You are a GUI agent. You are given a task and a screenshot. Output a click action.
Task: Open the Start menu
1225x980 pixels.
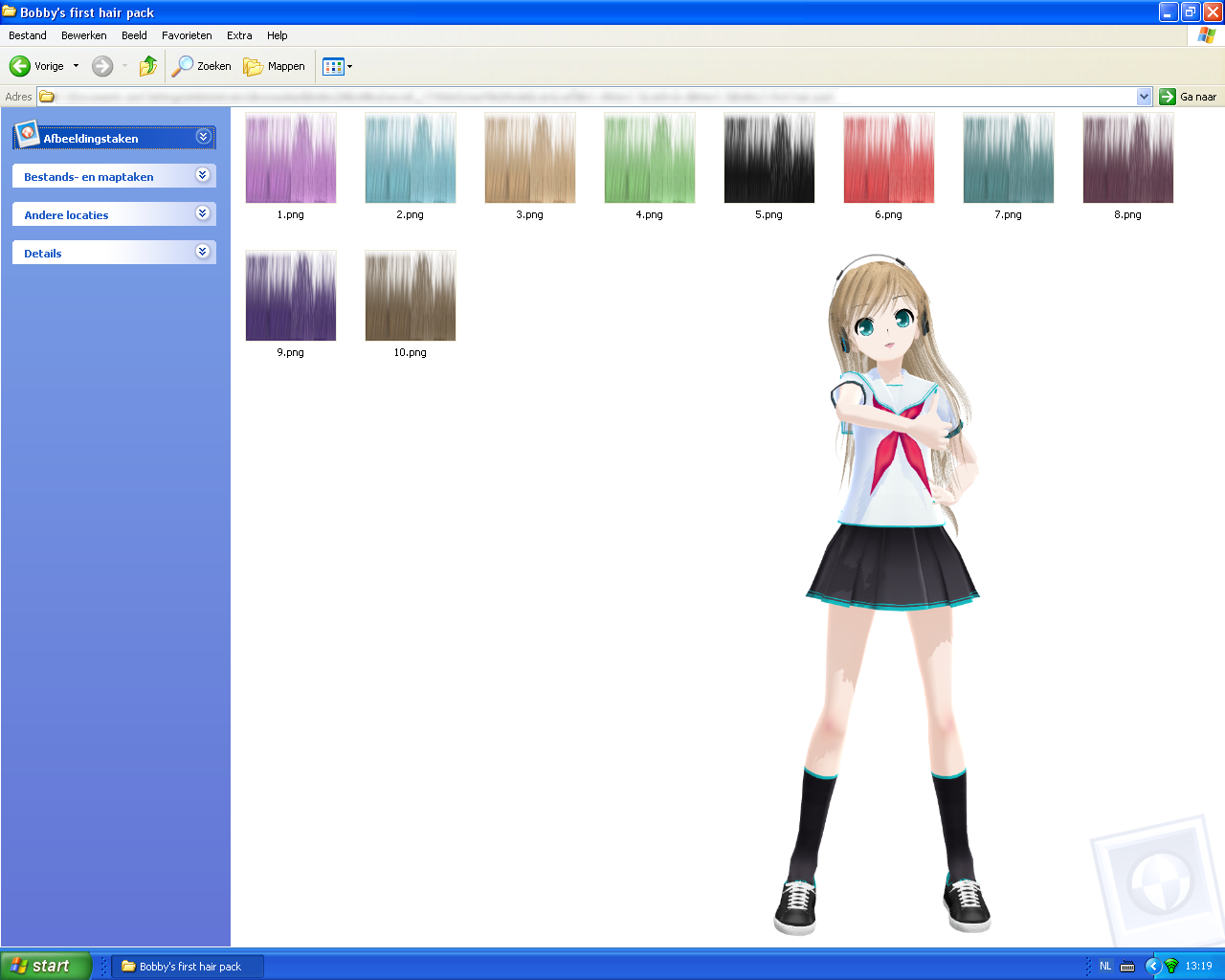[46, 965]
